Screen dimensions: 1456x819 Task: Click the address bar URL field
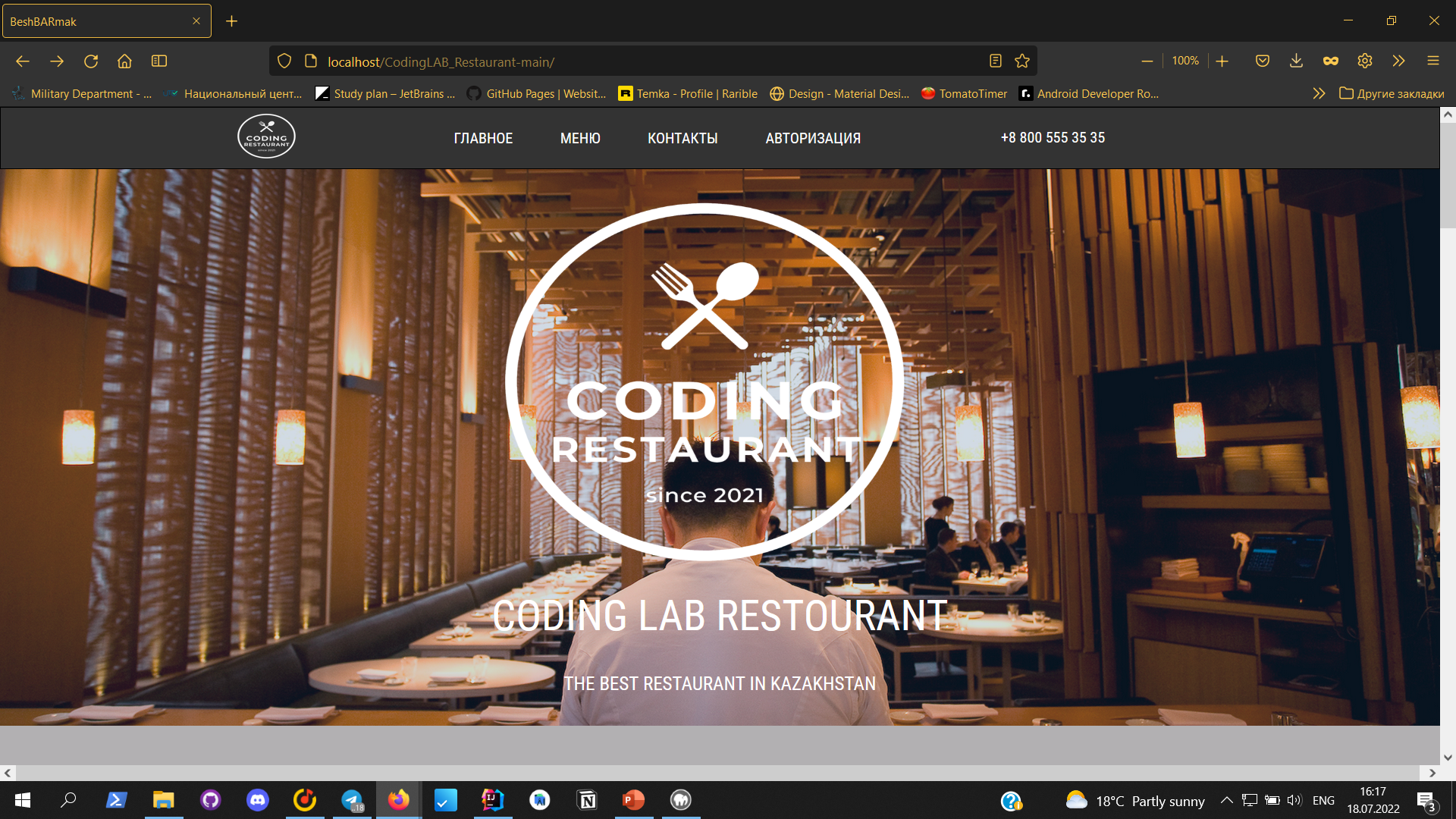(652, 61)
